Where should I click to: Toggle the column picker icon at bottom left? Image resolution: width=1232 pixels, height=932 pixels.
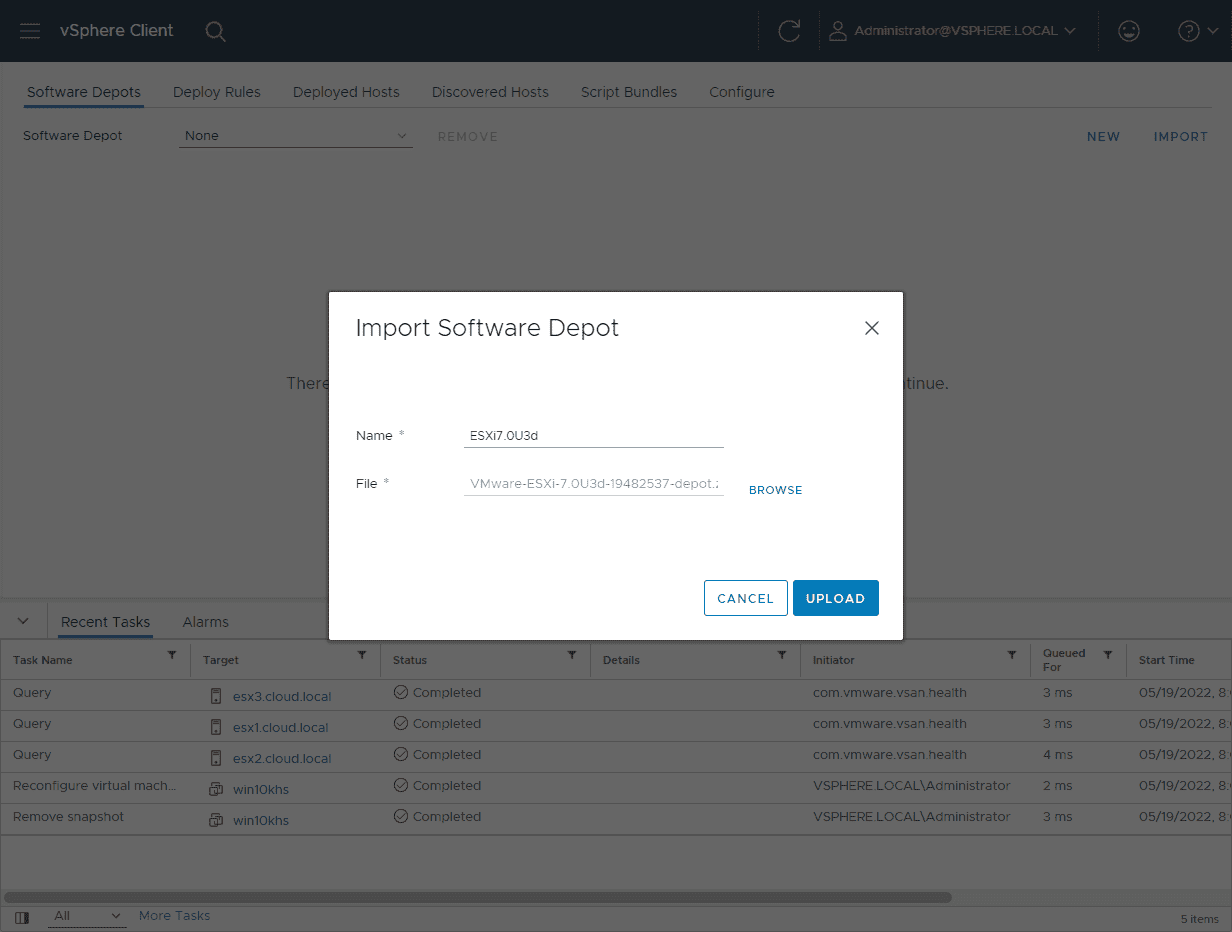pyautogui.click(x=22, y=917)
